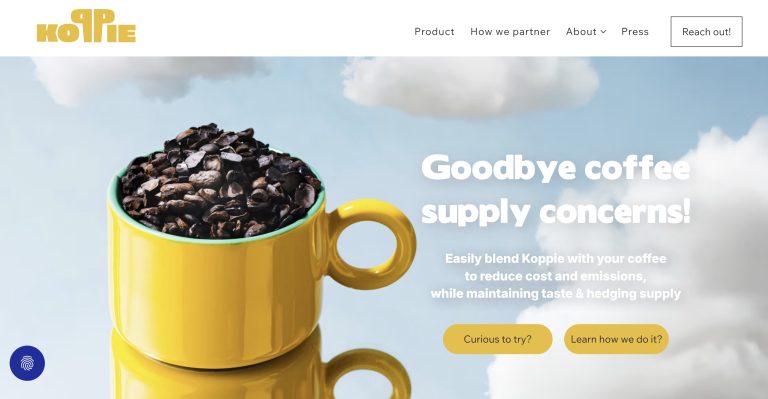768x399 pixels.
Task: Click the word 'concerns!' in headline
Action: point(615,212)
